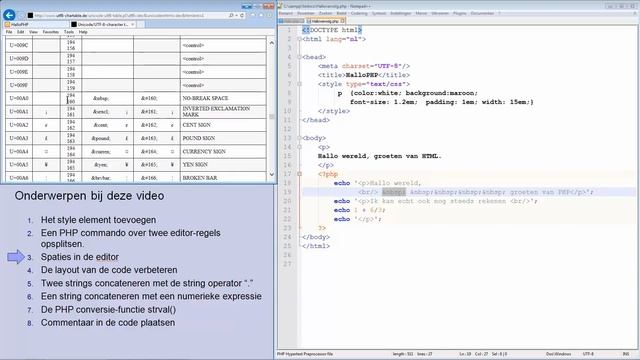Click the browser Forward arrow button
Screen dimensions: 640x360
(x=22, y=16)
